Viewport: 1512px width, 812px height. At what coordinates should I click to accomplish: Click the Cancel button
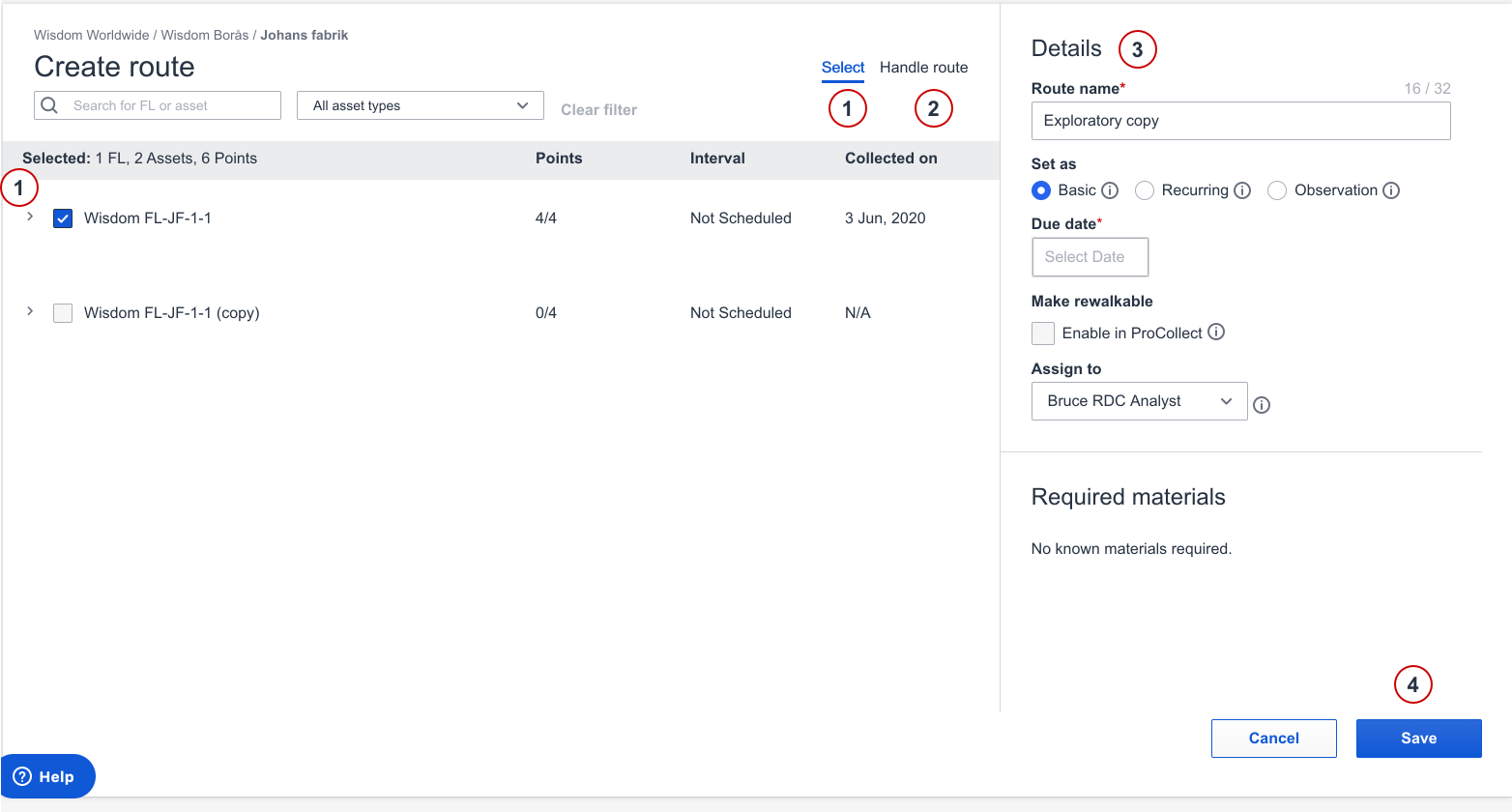point(1274,739)
